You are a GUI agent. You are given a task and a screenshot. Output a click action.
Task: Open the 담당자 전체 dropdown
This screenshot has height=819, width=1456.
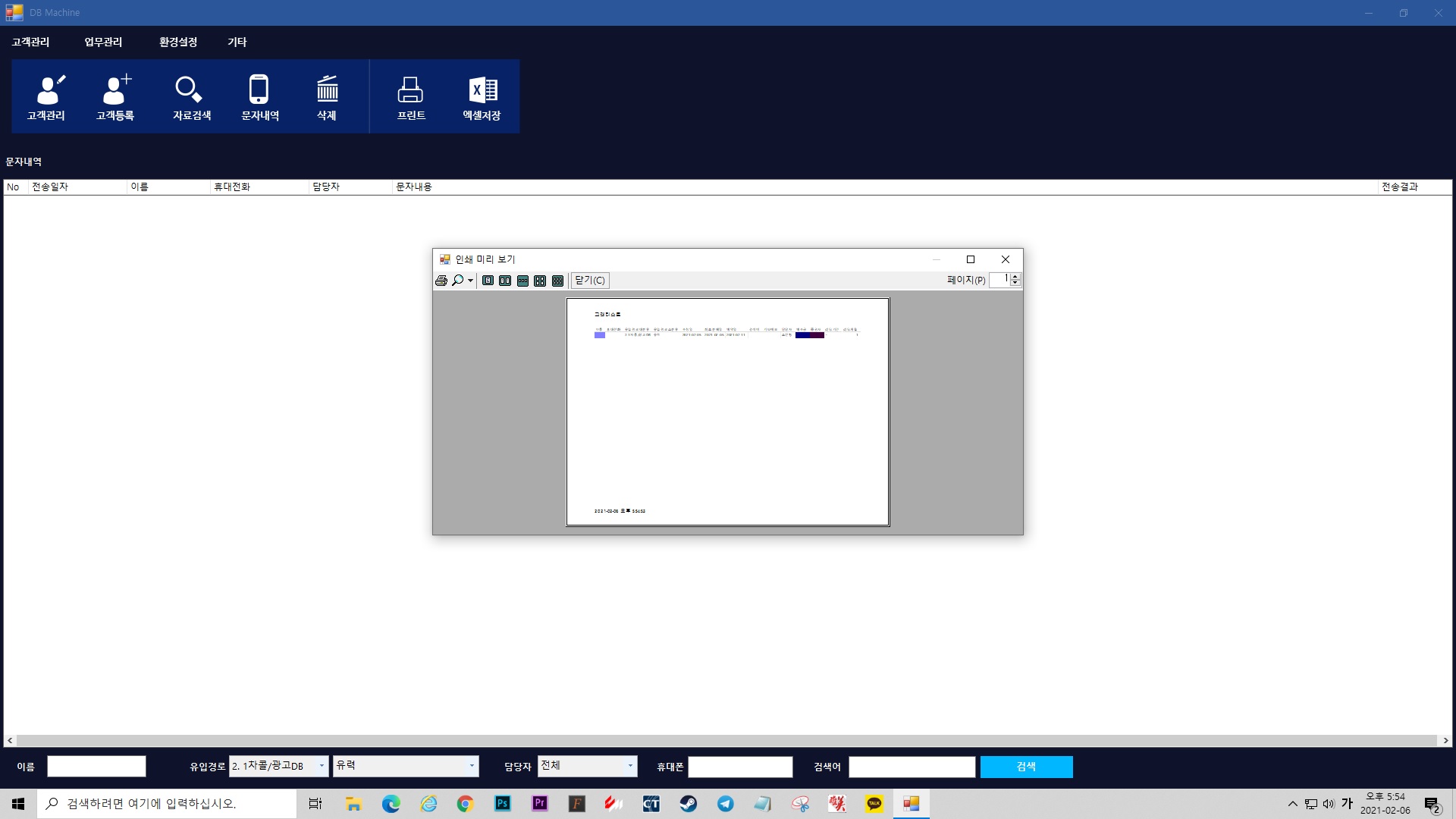[x=629, y=766]
